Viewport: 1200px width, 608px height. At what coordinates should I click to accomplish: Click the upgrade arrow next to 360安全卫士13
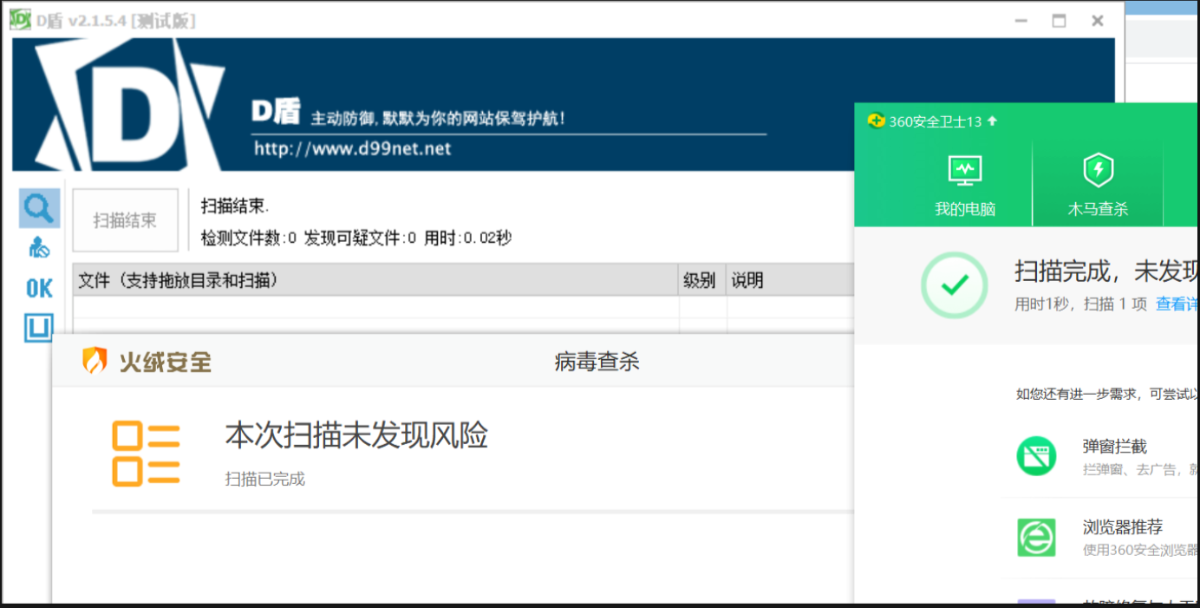coord(992,121)
